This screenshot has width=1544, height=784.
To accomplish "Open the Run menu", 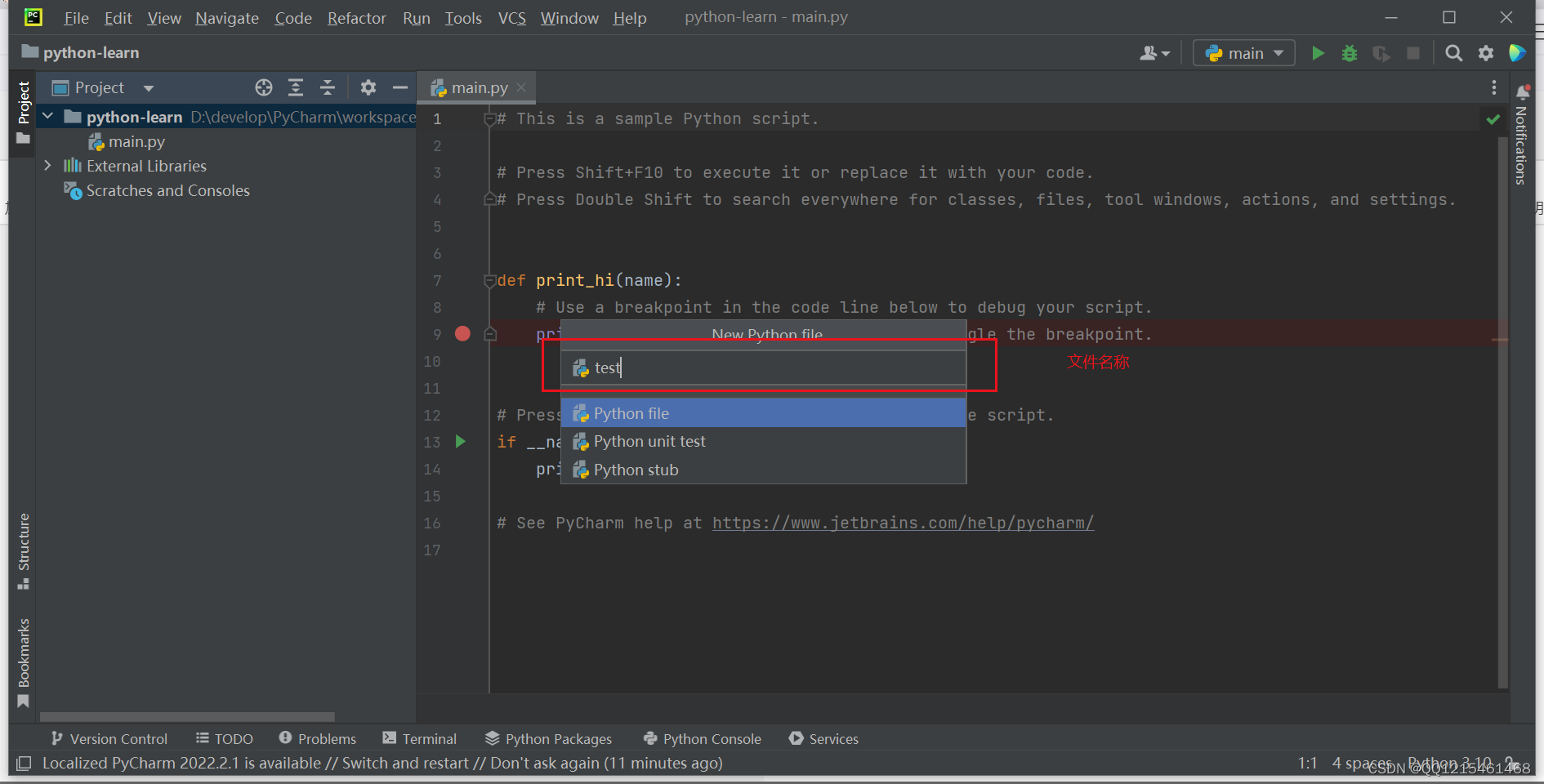I will point(417,18).
